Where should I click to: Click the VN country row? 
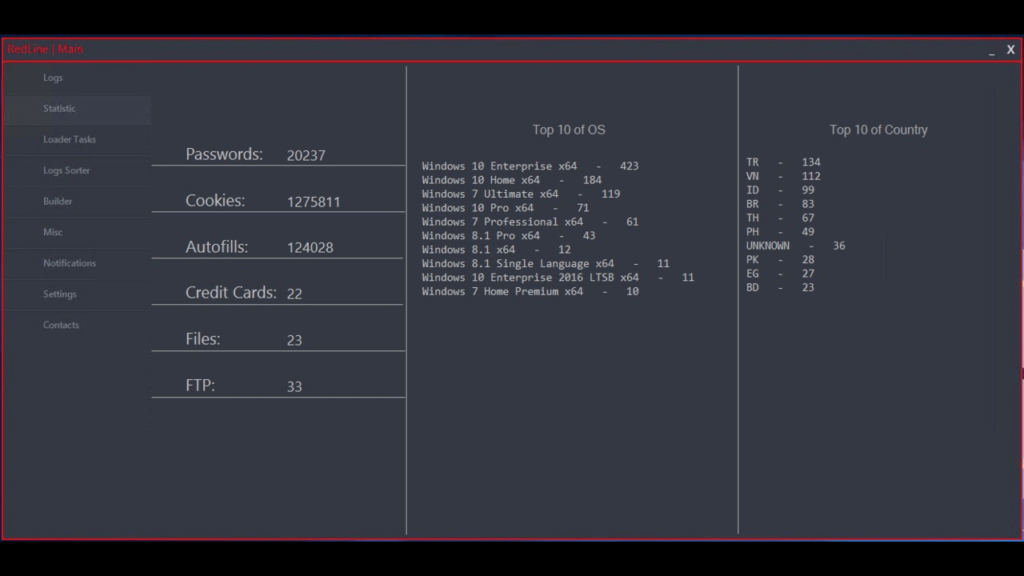pyautogui.click(x=784, y=176)
